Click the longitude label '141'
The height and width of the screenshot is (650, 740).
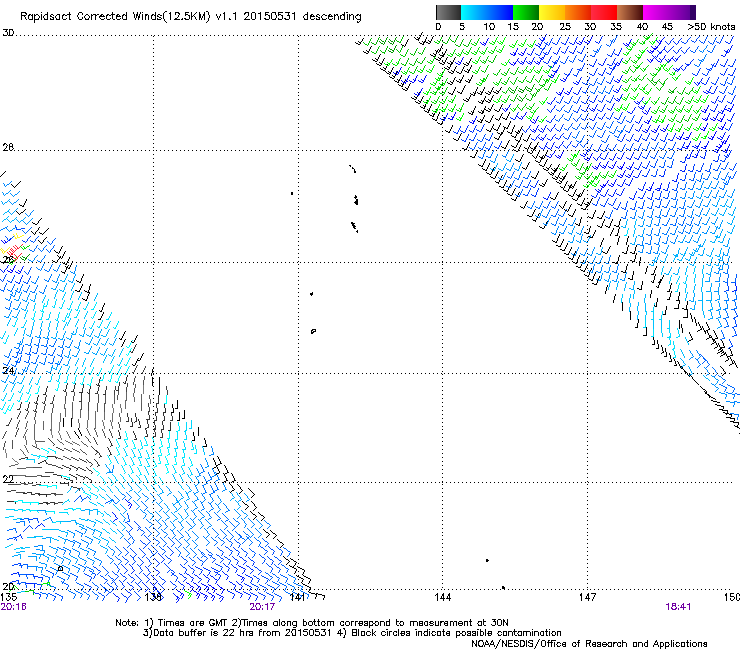[x=298, y=597]
